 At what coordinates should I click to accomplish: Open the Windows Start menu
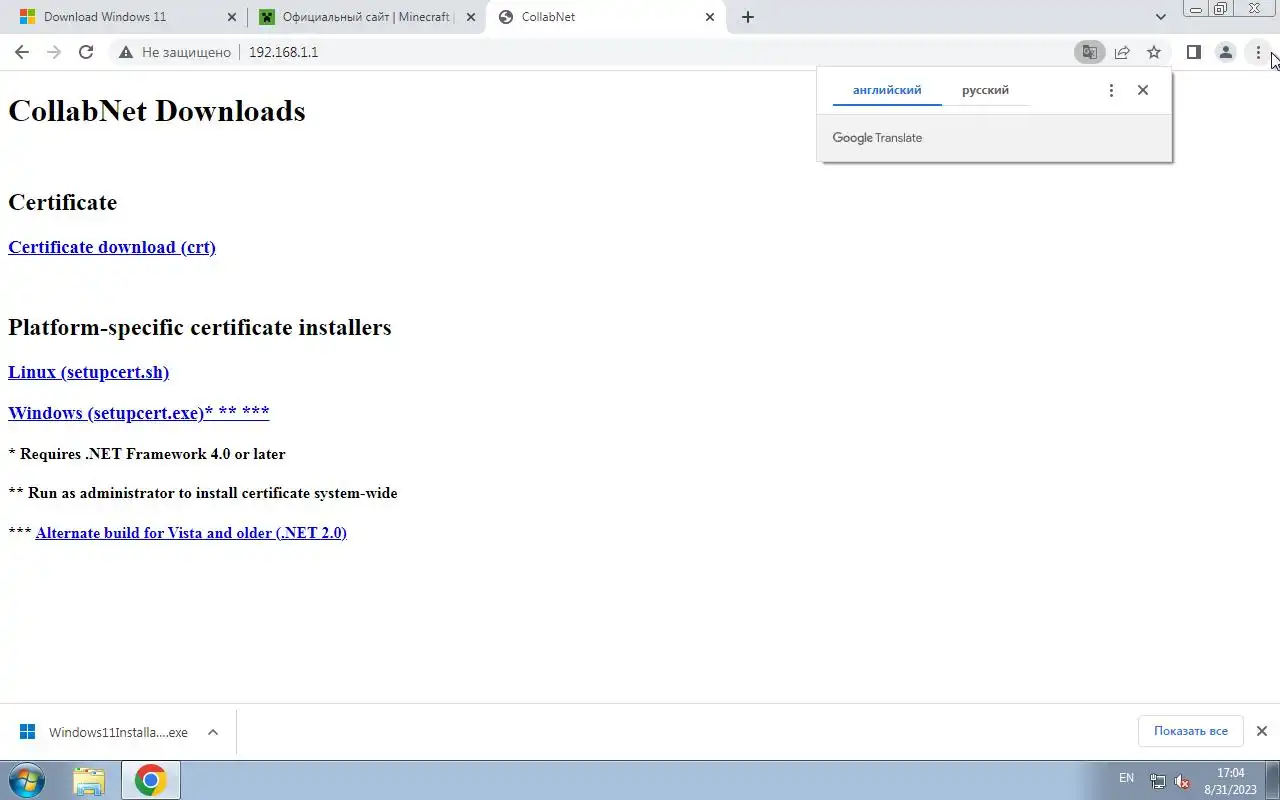[25, 780]
